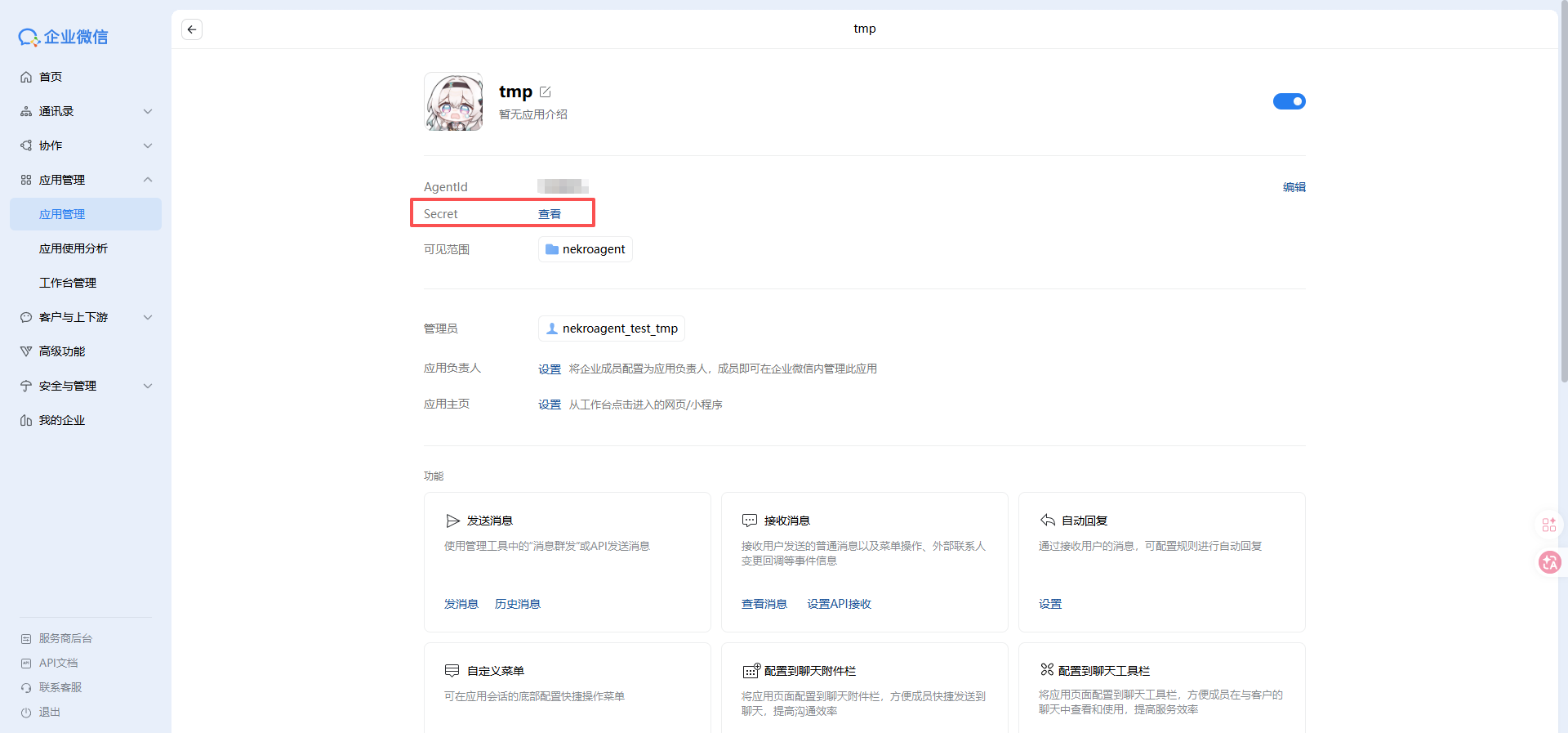1568x733 pixels.
Task: Expand the 安全与管理 chevron
Action: coord(148,386)
